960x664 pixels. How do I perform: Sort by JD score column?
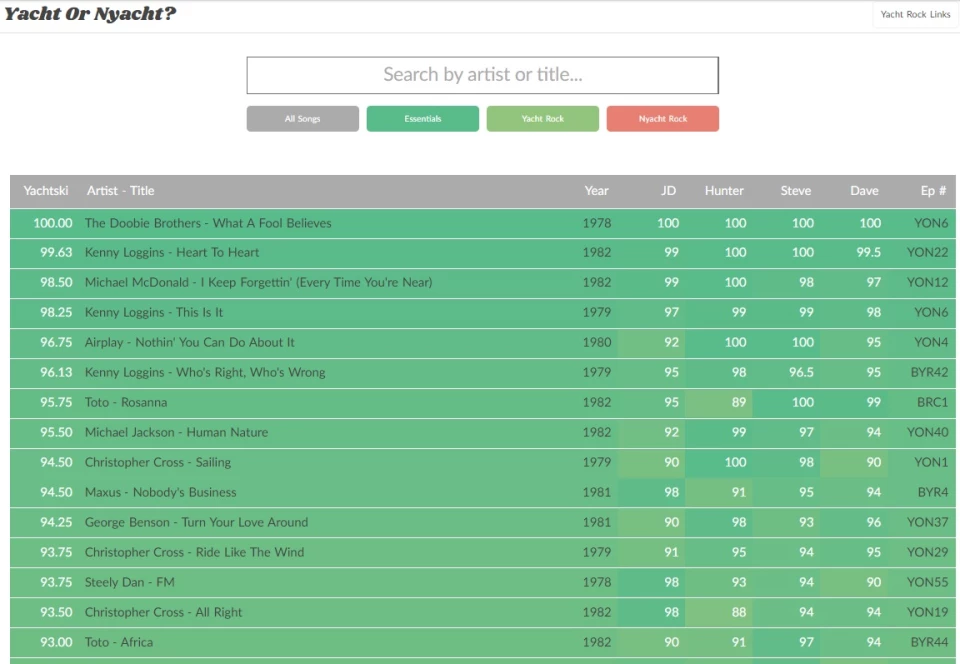tap(668, 191)
